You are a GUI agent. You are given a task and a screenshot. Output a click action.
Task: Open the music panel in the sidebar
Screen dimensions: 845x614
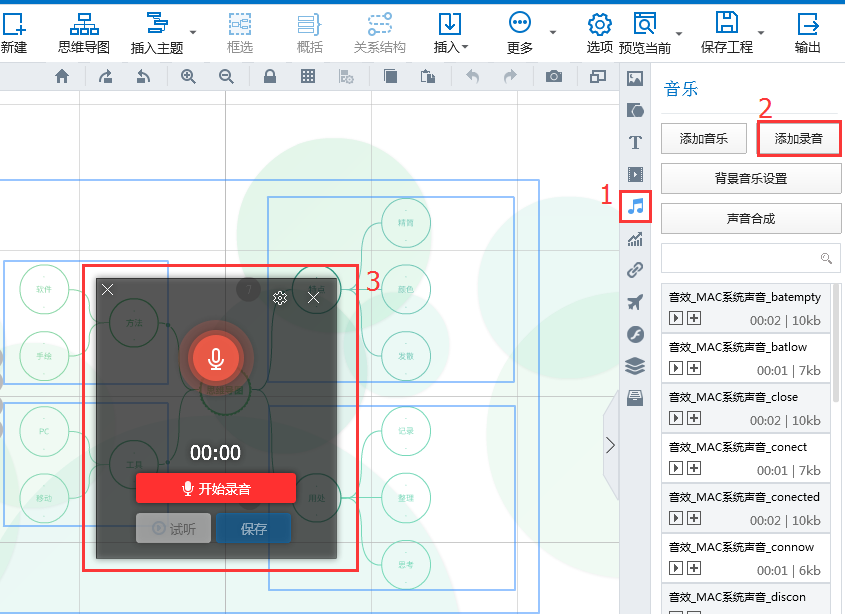[x=635, y=207]
